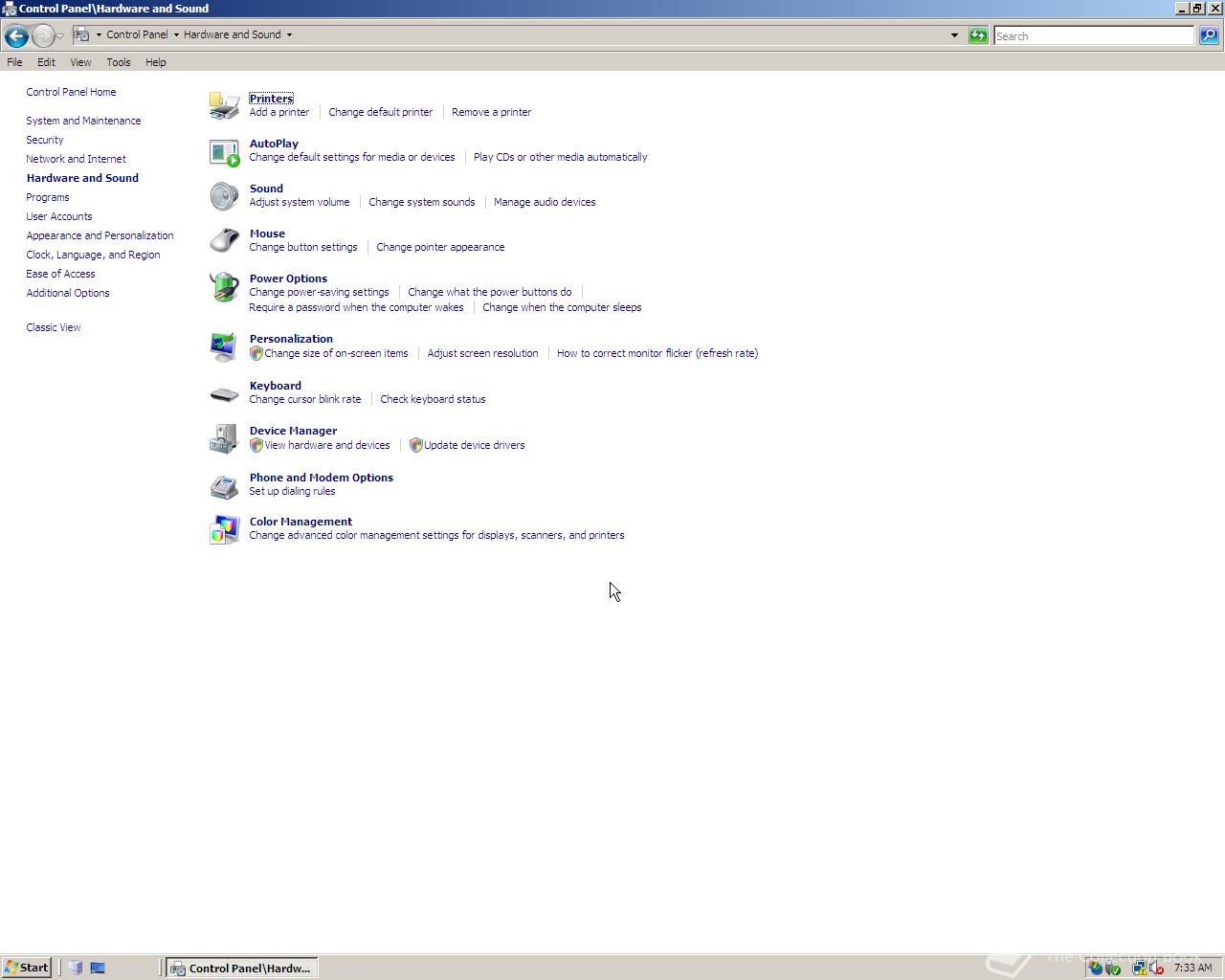Viewport: 1225px width, 980px height.
Task: Click the Sound speaker icon
Action: pyautogui.click(x=224, y=196)
